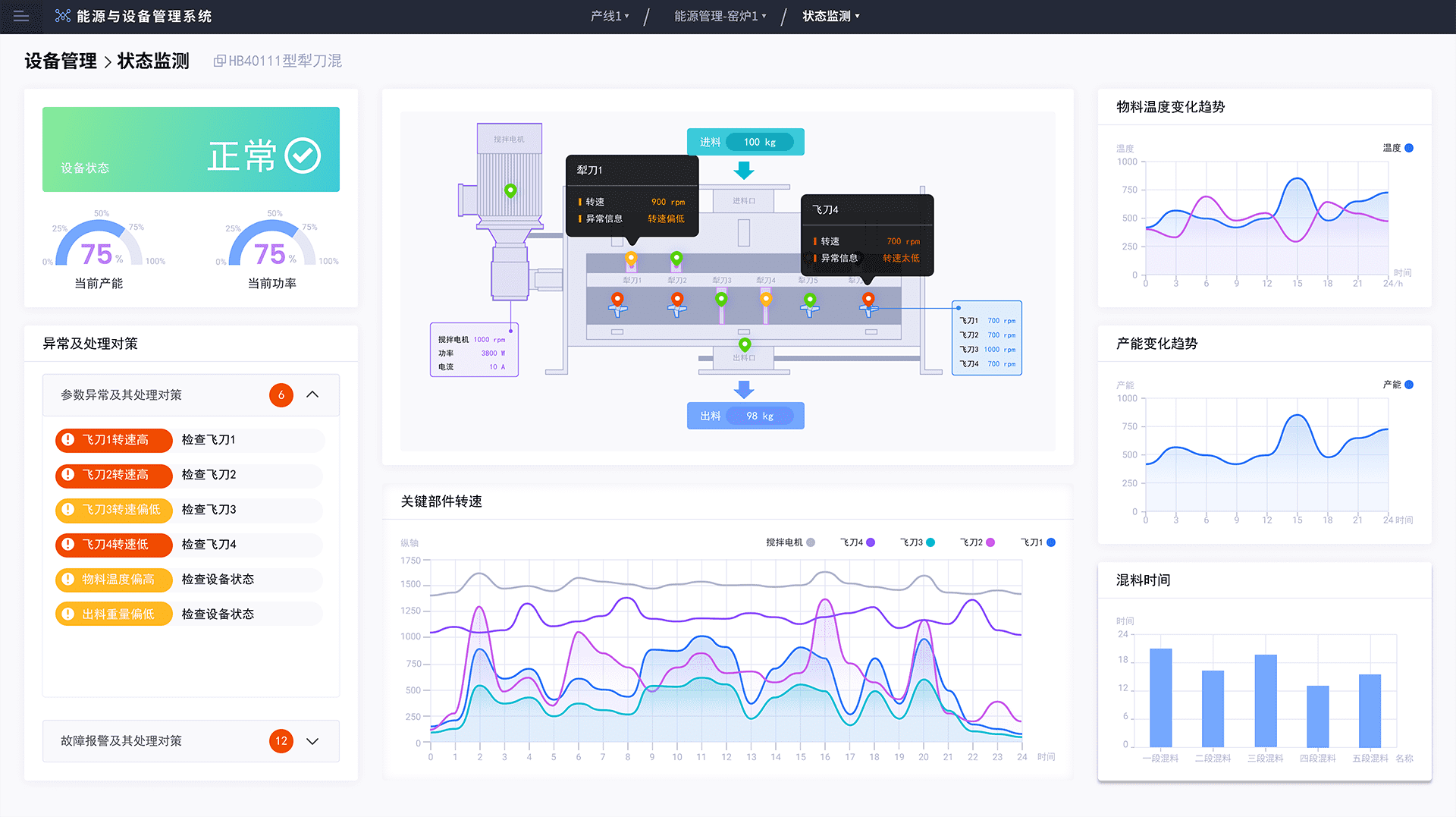Click the 当前产能 75% gauge
Viewport: 1456px width, 817px height.
pyautogui.click(x=99, y=247)
